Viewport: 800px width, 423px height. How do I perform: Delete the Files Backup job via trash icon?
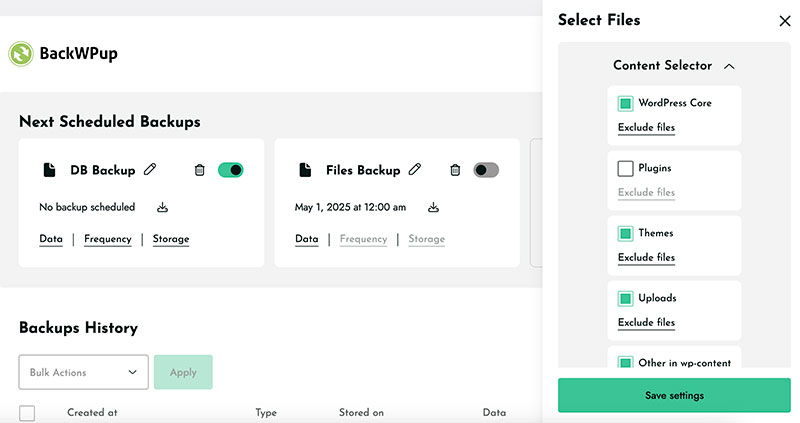tap(455, 170)
